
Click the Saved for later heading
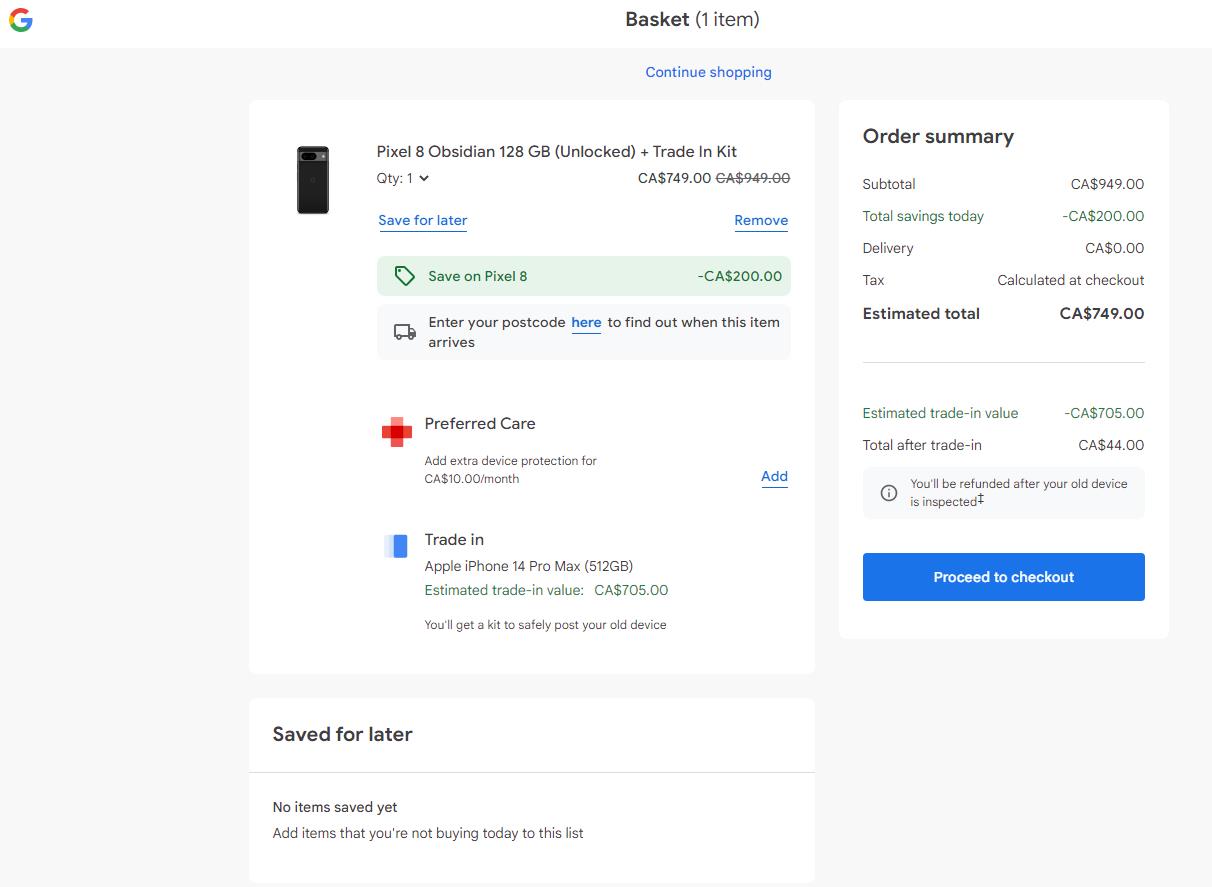[342, 735]
